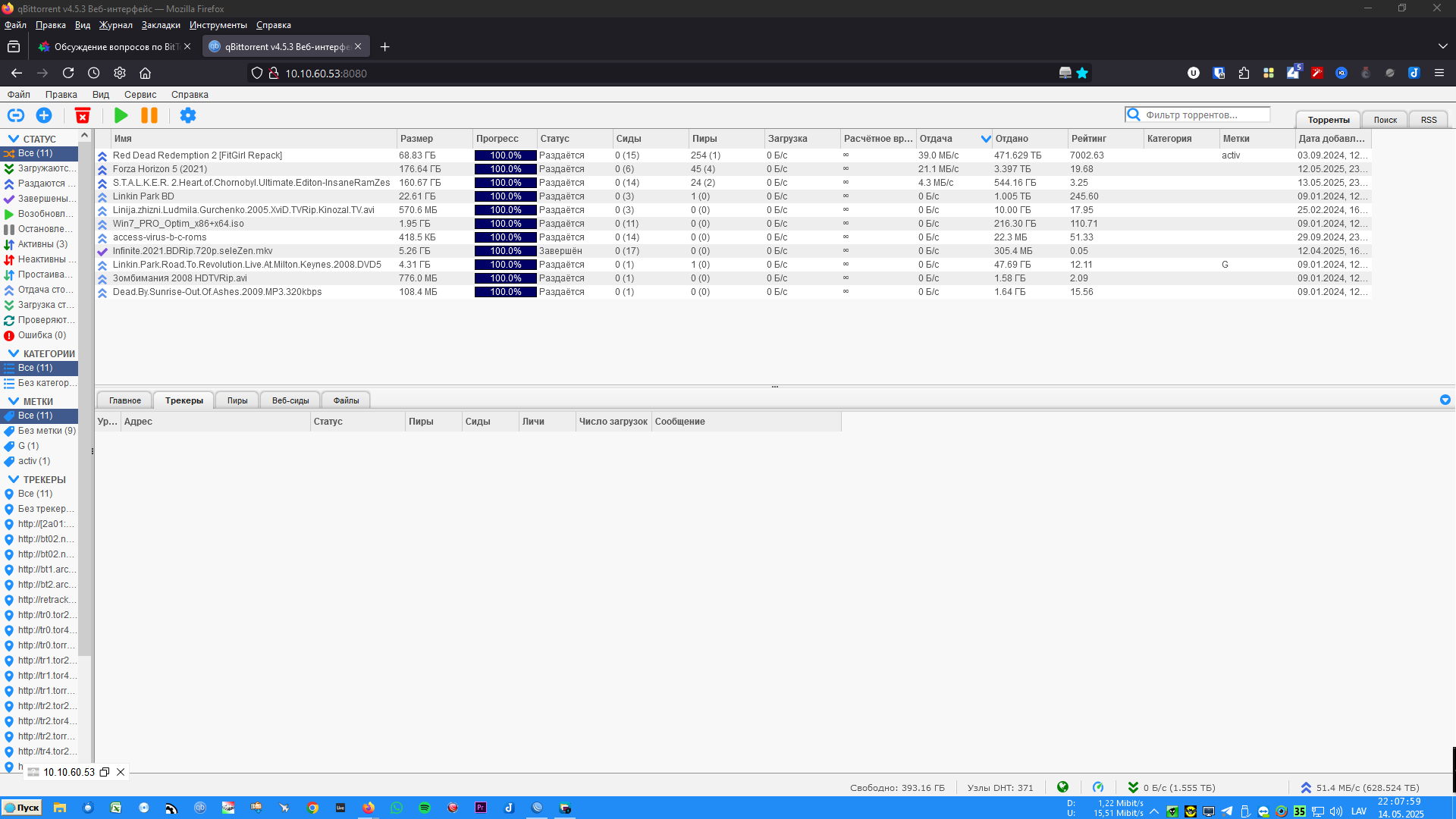Collapse the МЕТКИ section
Screen dimensions: 1456x819
pyautogui.click(x=14, y=401)
